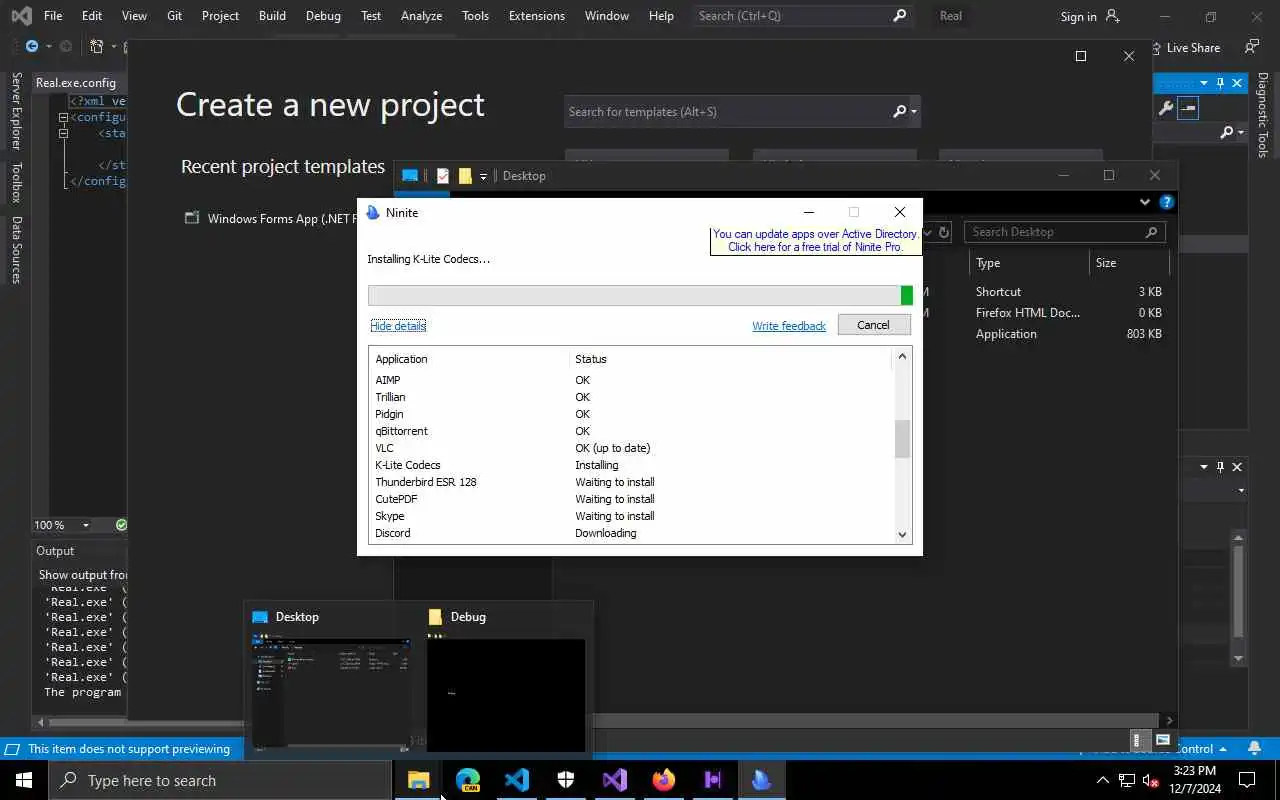
Task: Click the refresh button in Explorer address bar
Action: 943,232
